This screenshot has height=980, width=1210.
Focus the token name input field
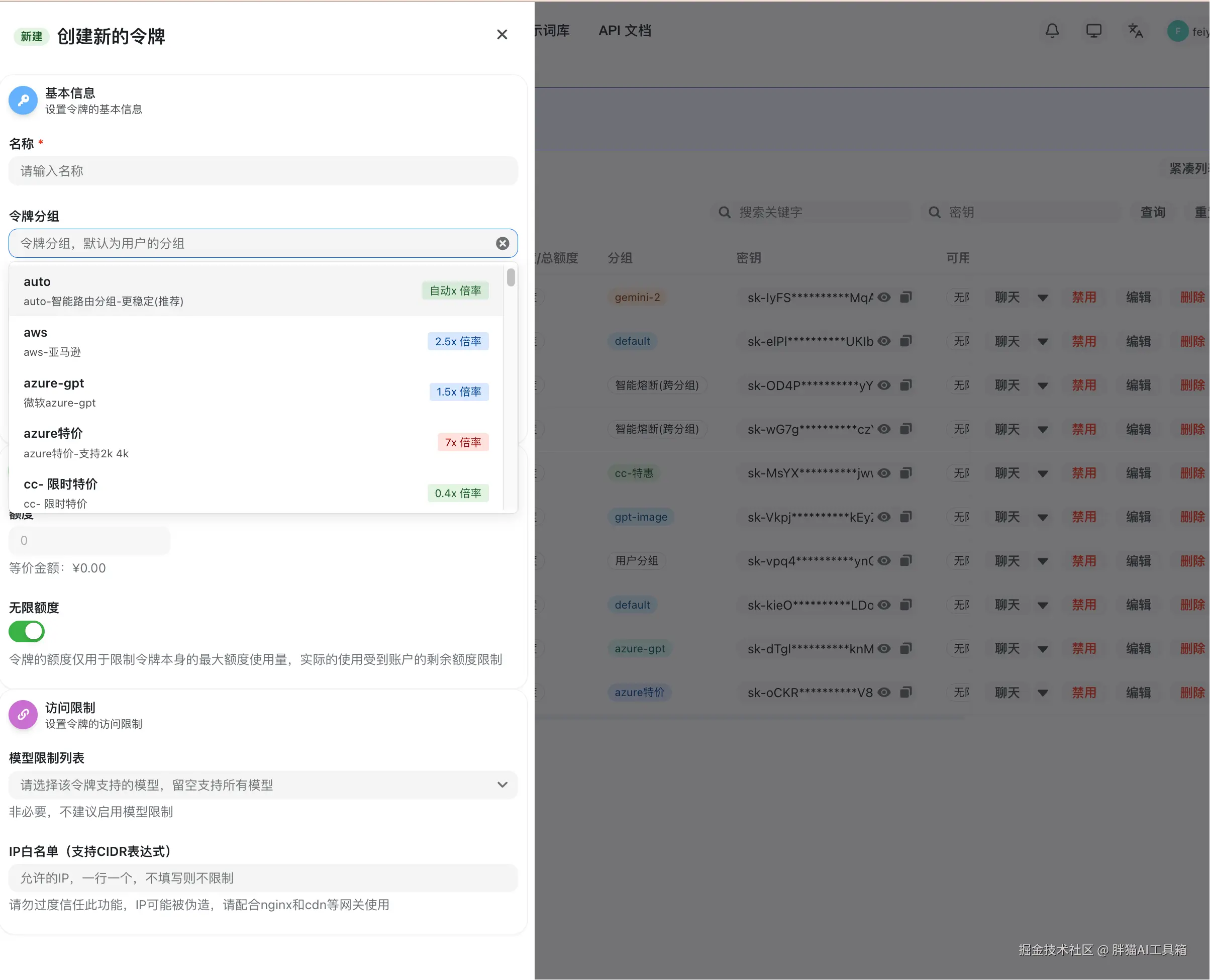click(263, 170)
